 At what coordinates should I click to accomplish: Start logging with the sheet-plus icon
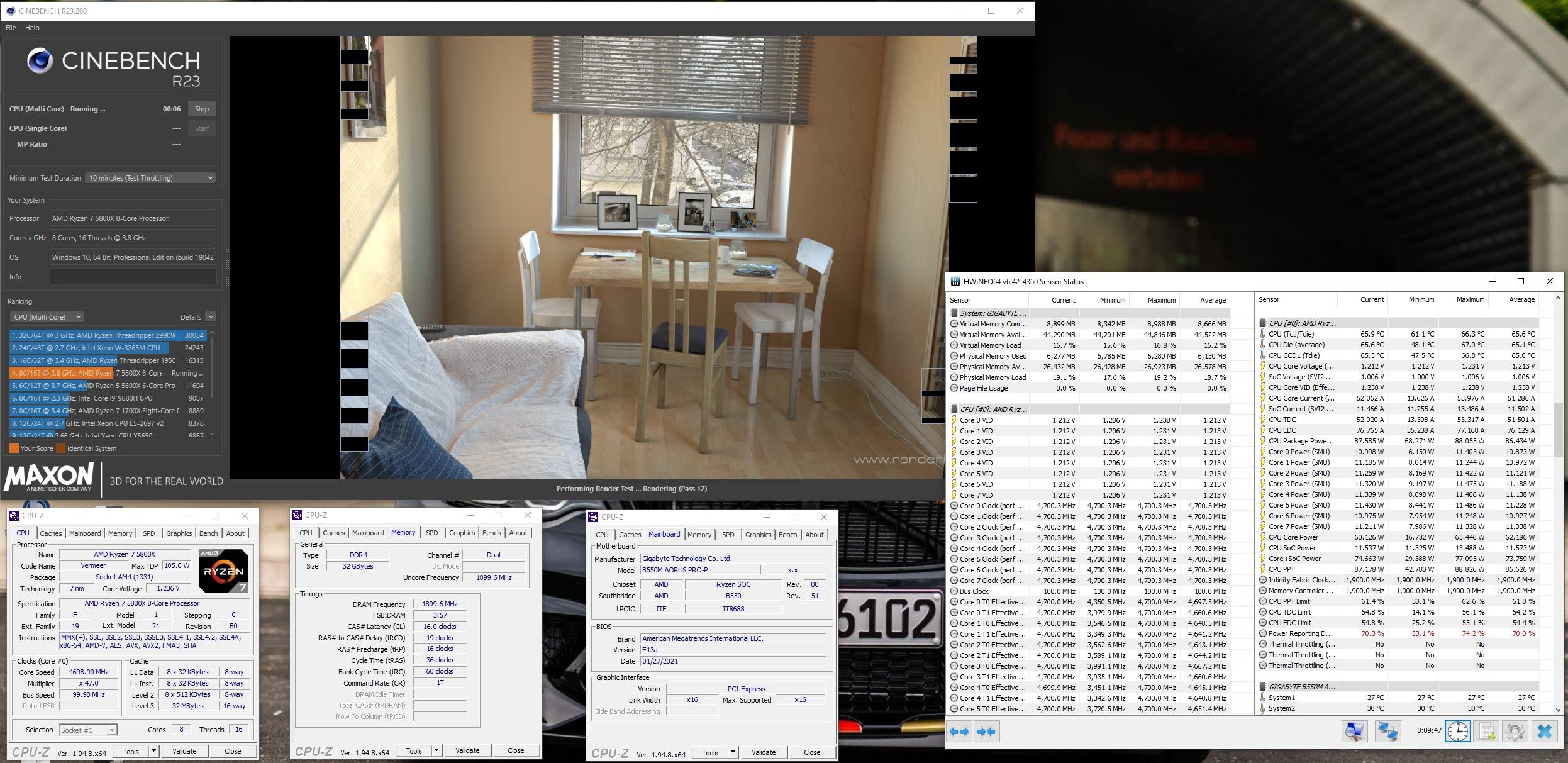1487,732
